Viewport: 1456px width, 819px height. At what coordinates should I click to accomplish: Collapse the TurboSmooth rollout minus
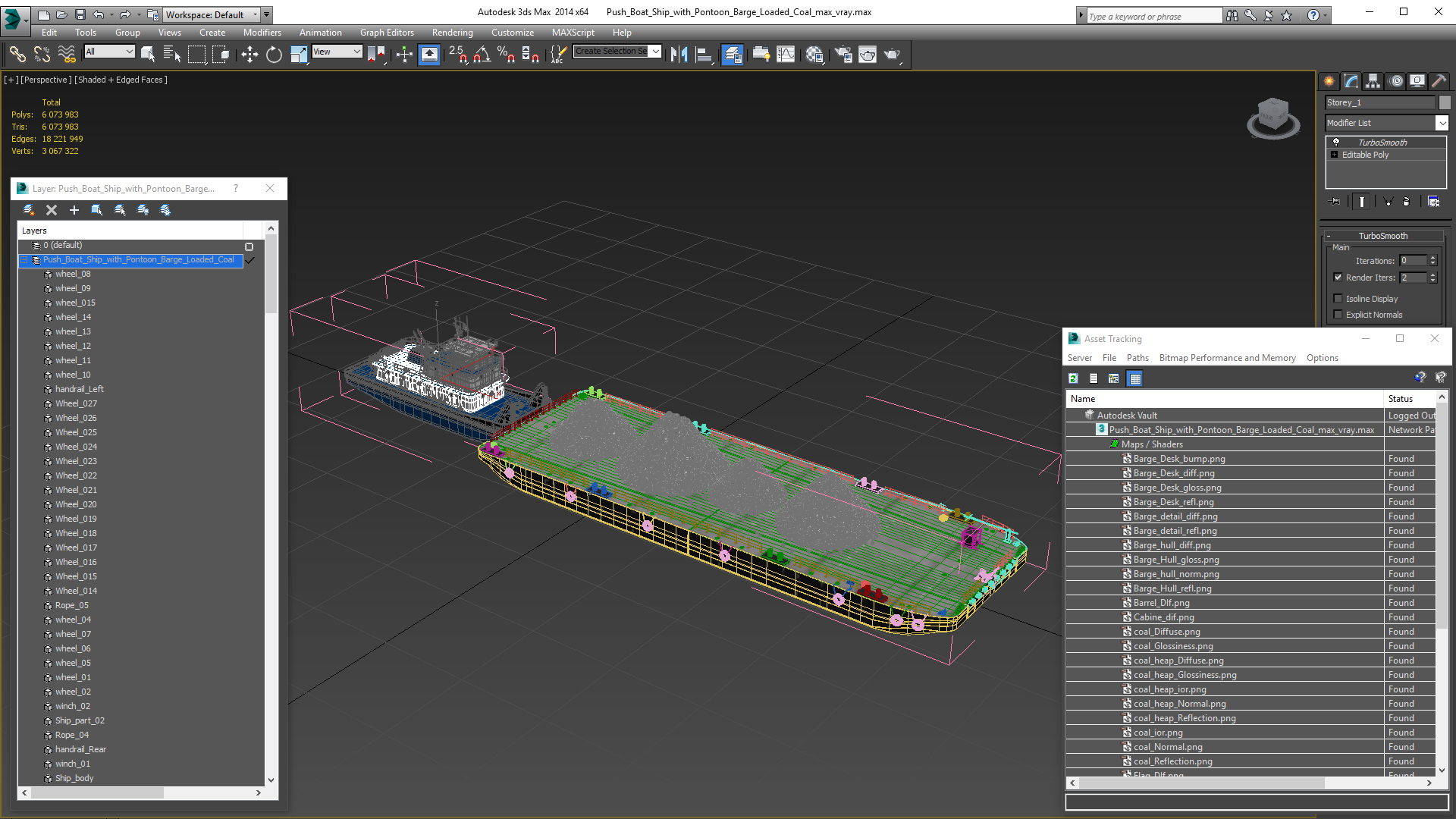(1329, 236)
